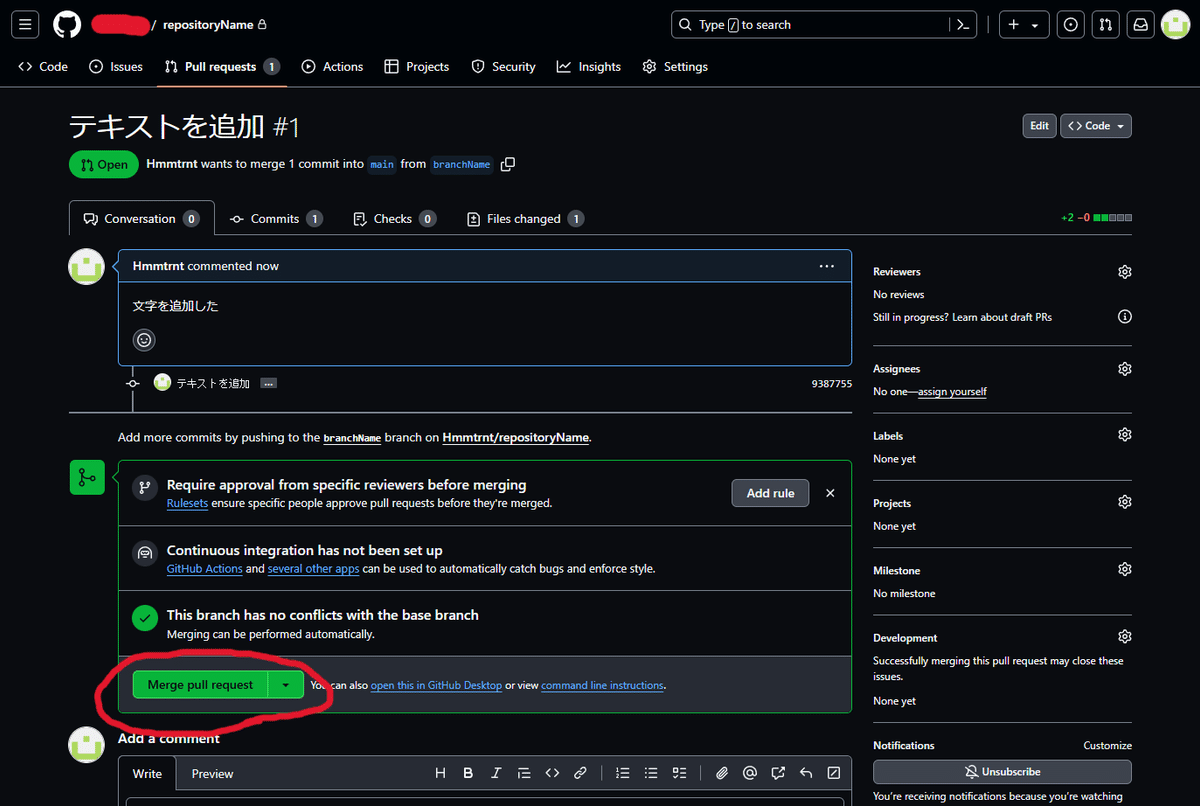1200x806 pixels.
Task: Open merge method dropdown arrow
Action: (x=286, y=685)
